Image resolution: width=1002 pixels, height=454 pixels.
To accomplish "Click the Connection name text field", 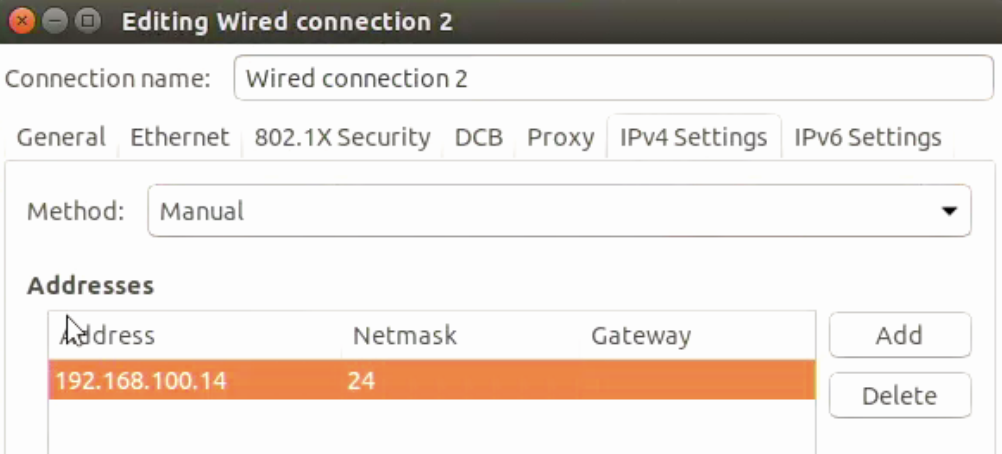I will (613, 78).
